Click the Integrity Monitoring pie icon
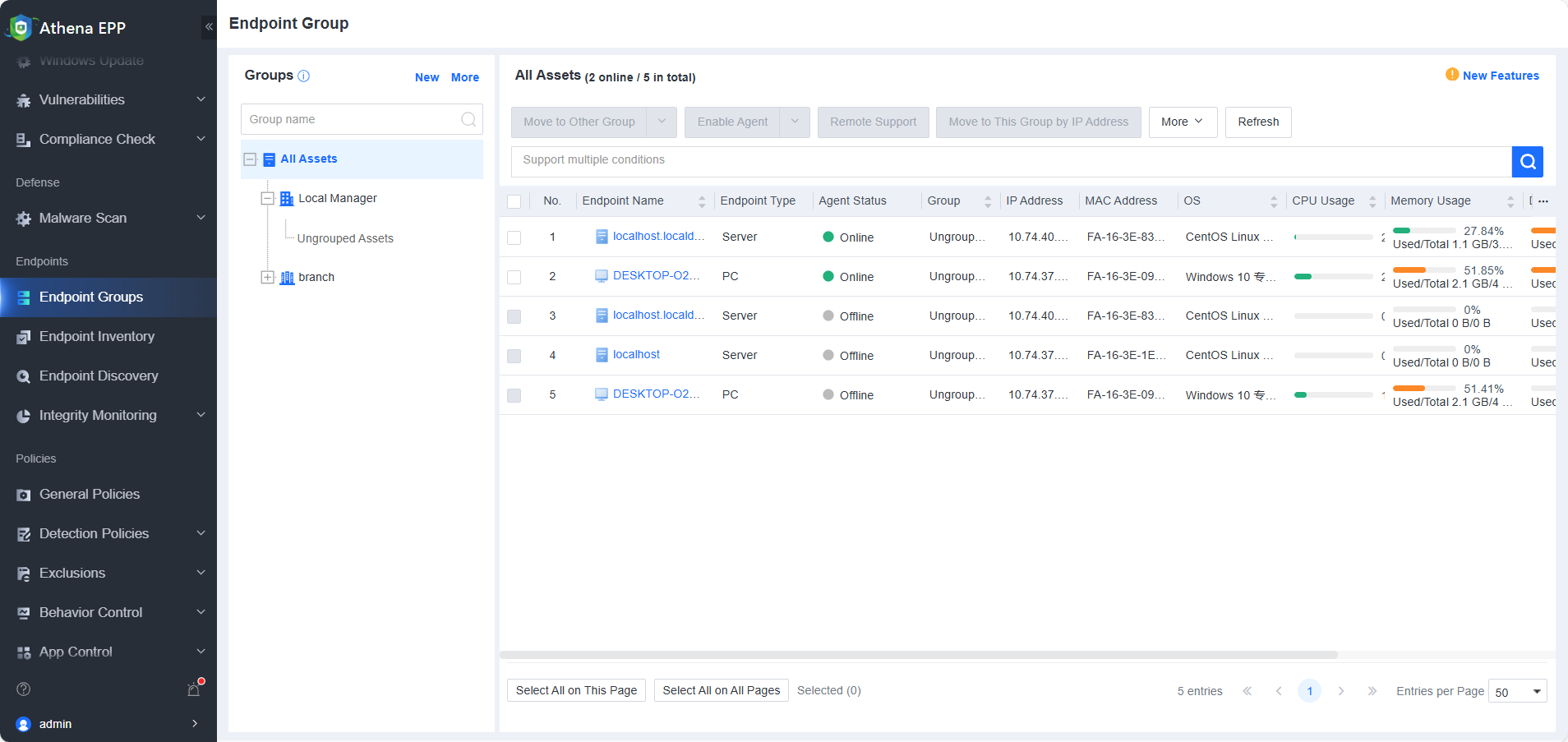The image size is (1568, 742). [x=24, y=416]
